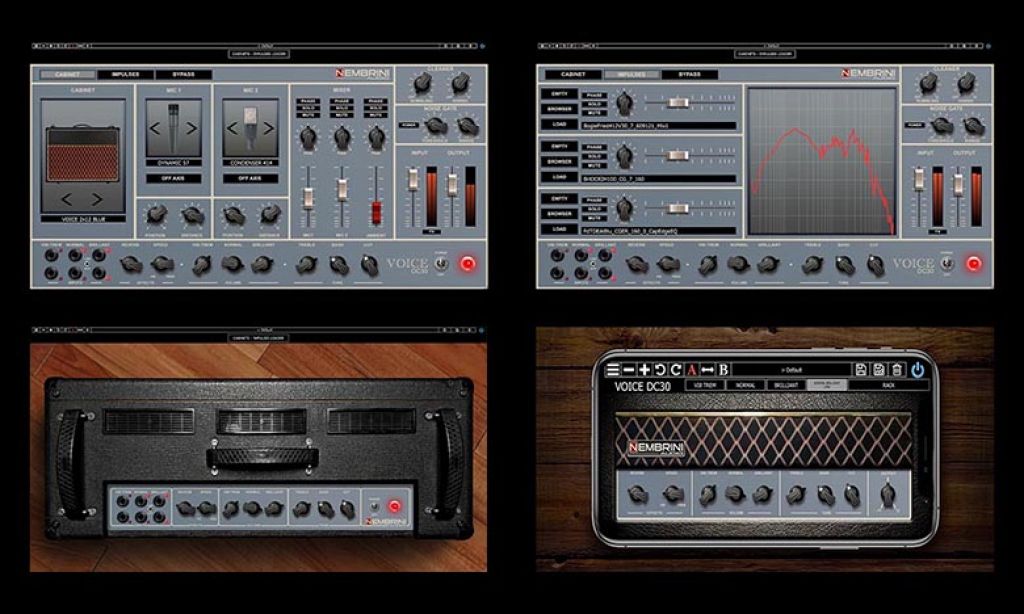The width and height of the screenshot is (1024, 614).
Task: Click LOAD button in first impulse slot
Action: point(559,124)
